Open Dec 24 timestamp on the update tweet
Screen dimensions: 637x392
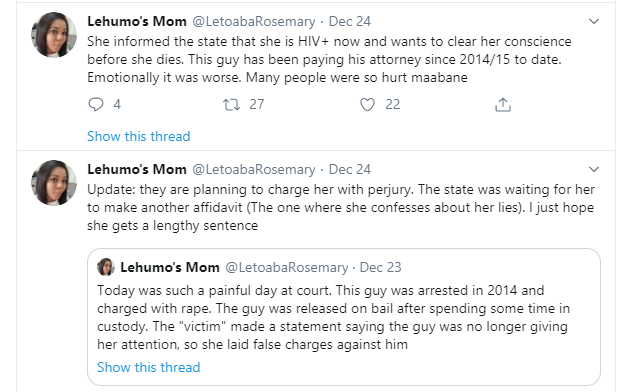[x=349, y=169]
